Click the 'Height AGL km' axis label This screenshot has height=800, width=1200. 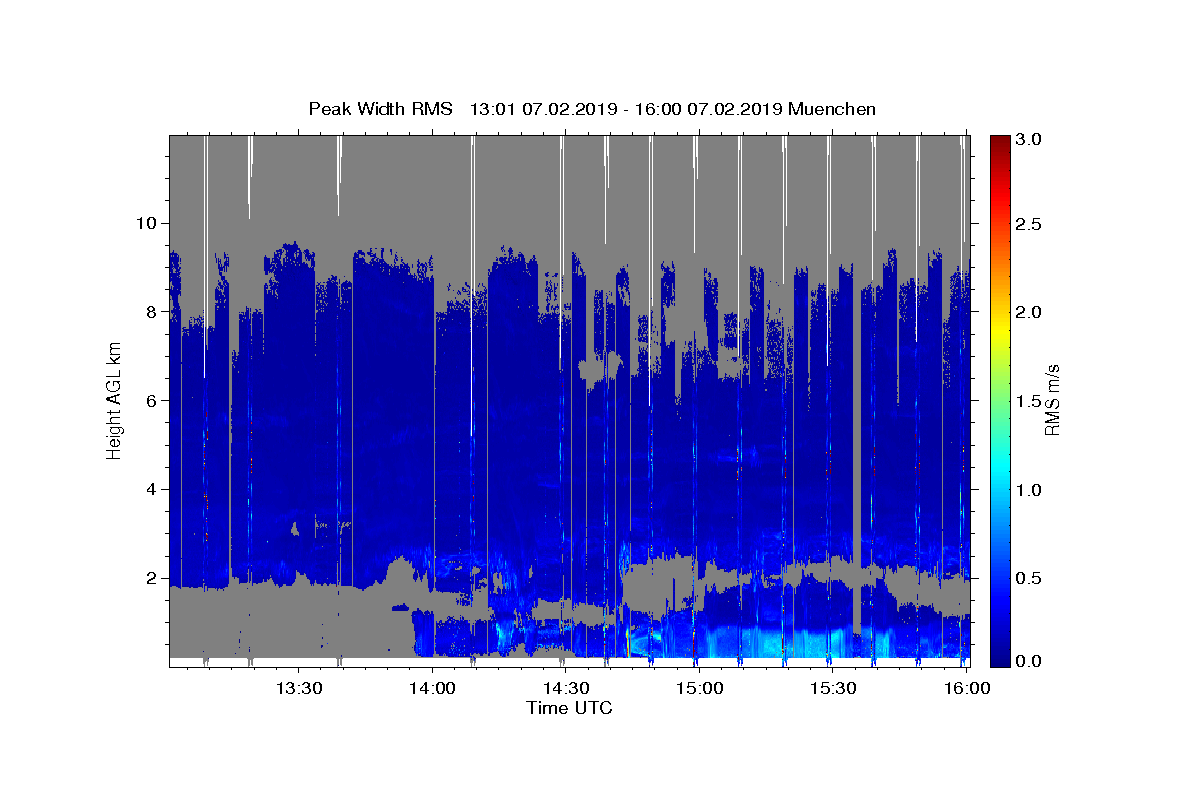point(115,400)
